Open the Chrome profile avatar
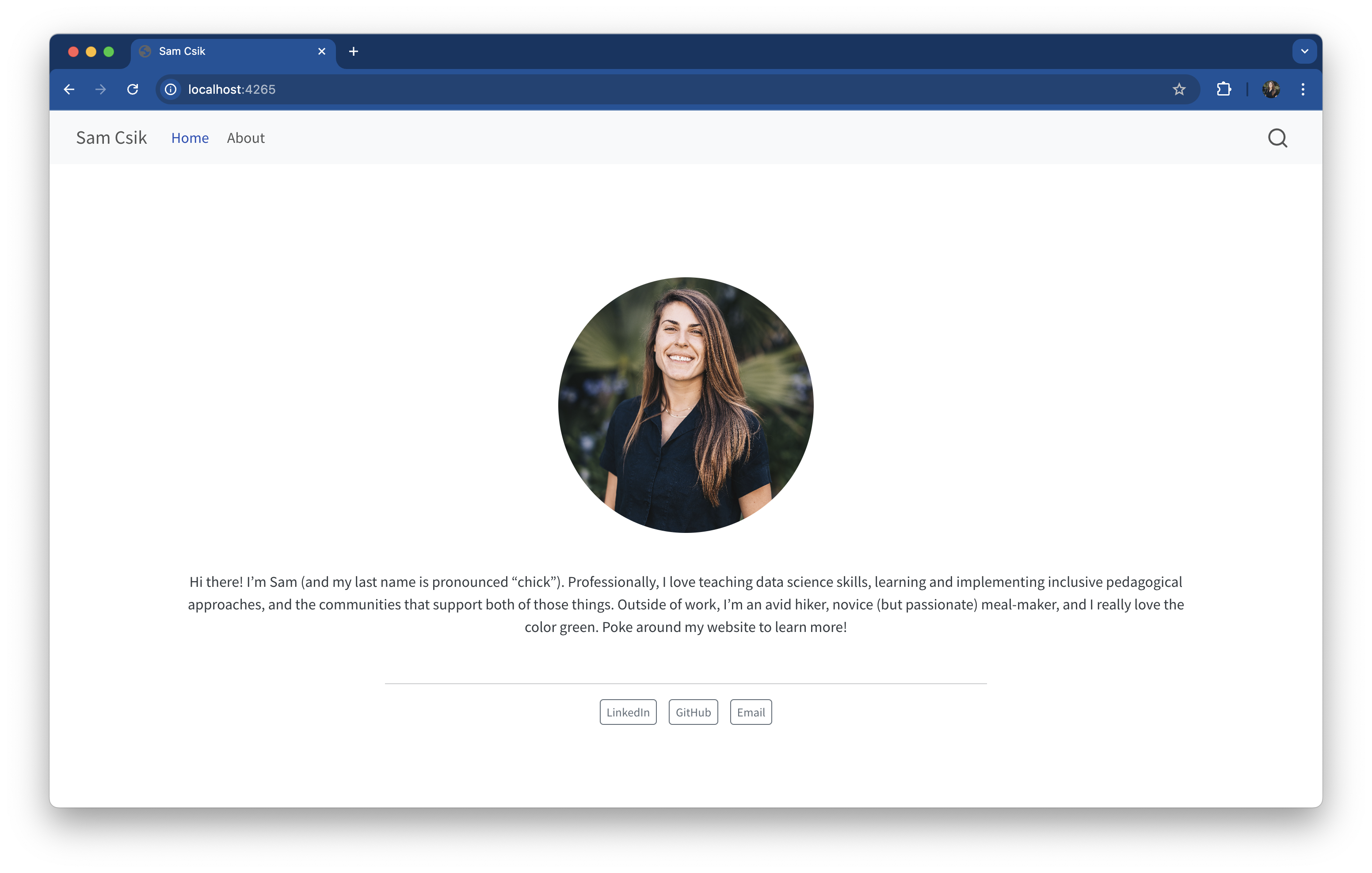1372x873 pixels. [1271, 89]
